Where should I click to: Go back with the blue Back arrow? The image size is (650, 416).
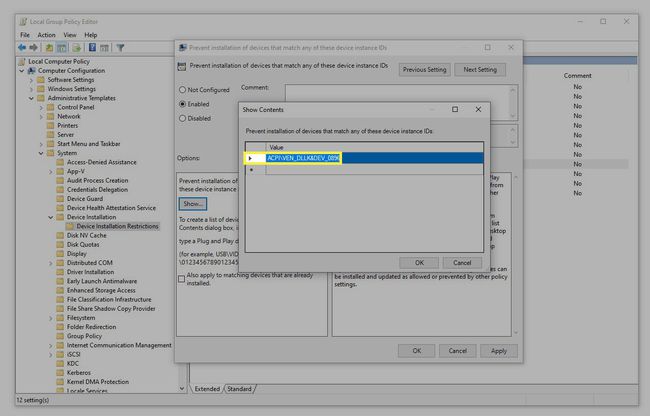click(22, 48)
